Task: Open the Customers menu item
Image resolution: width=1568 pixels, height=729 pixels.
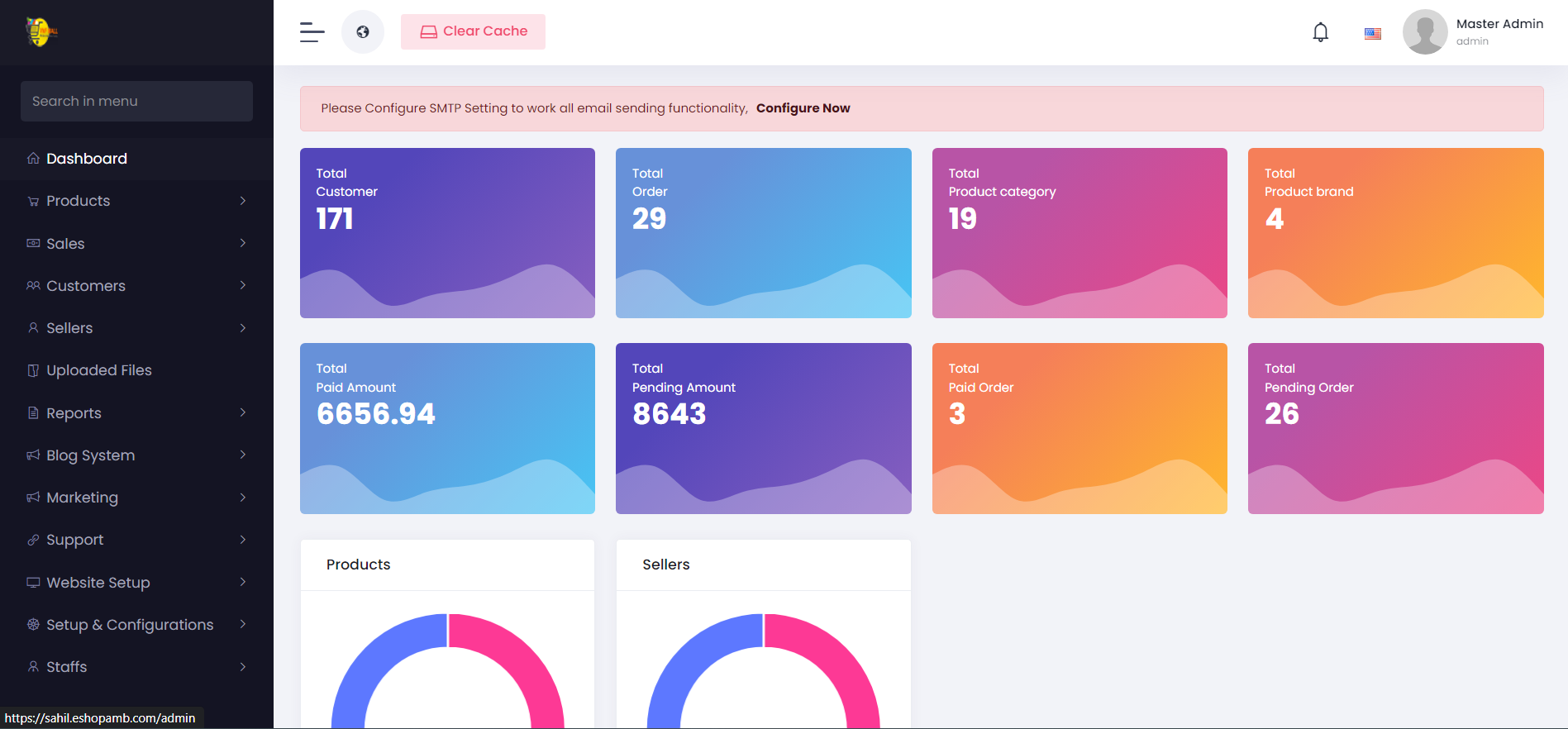Action: [86, 286]
